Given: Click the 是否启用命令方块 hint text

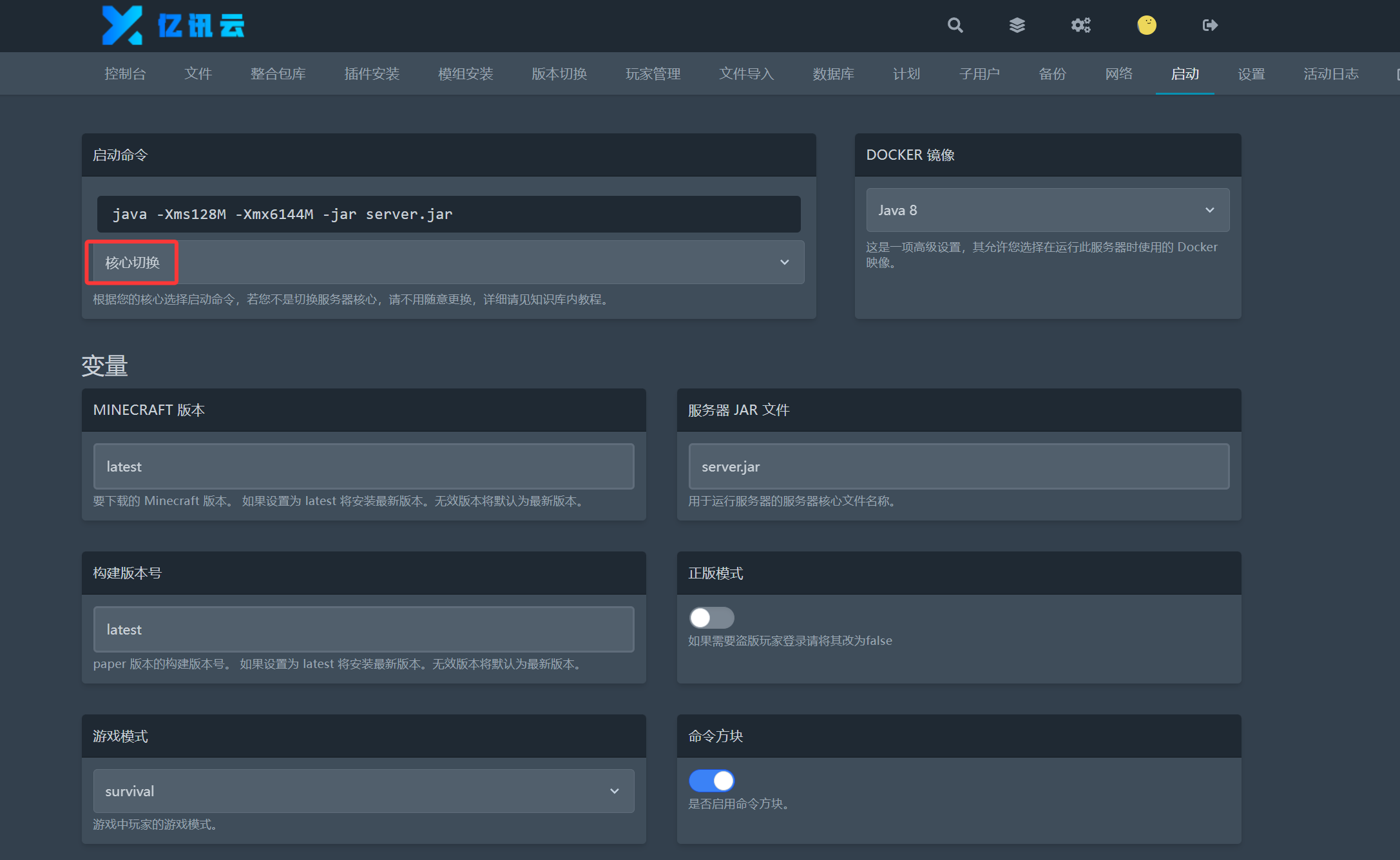Looking at the screenshot, I should pos(739,804).
